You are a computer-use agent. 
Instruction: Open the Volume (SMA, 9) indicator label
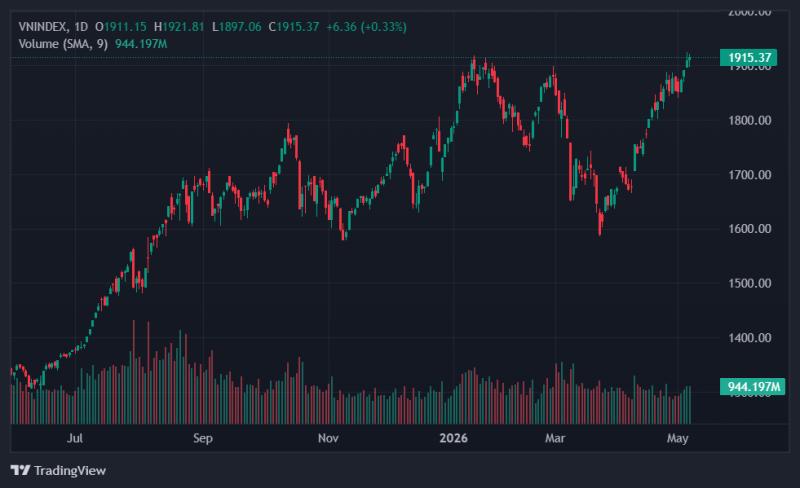coord(63,44)
